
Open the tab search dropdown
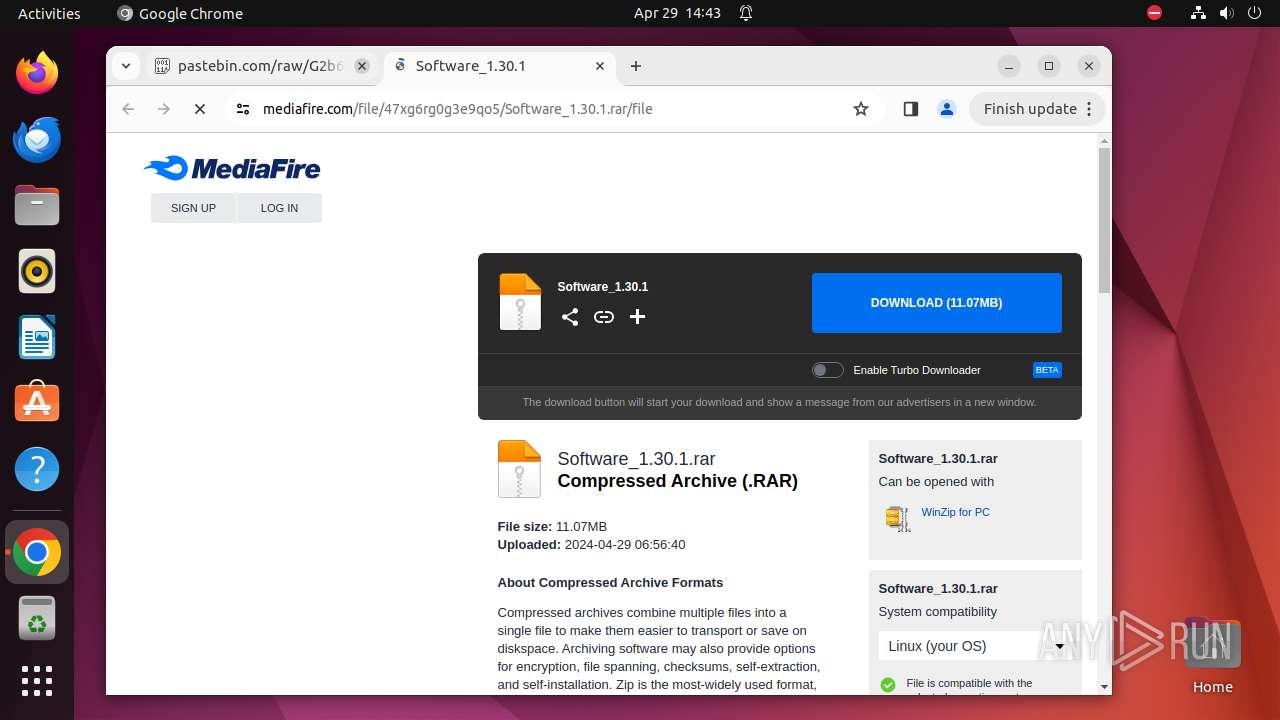(125, 66)
